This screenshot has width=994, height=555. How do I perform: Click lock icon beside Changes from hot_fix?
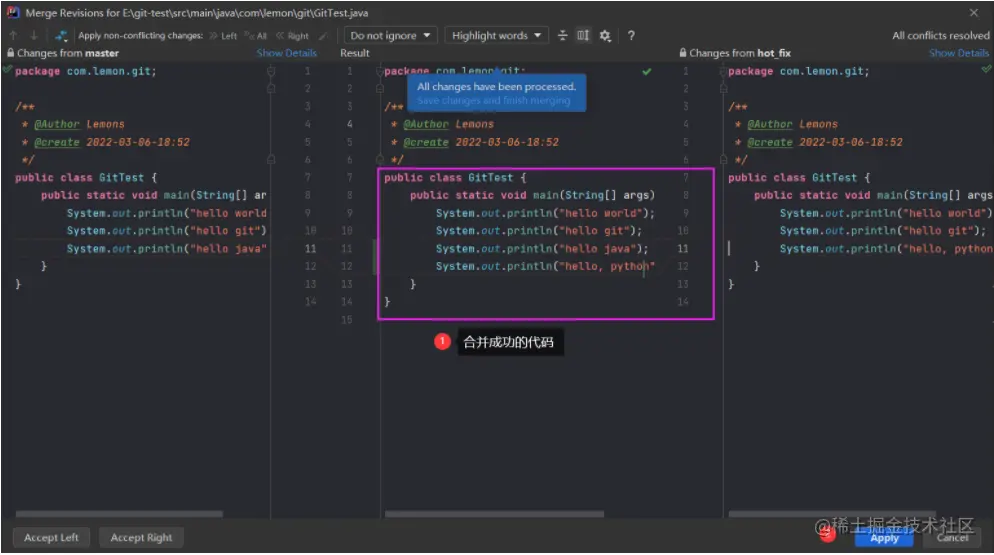[x=683, y=53]
